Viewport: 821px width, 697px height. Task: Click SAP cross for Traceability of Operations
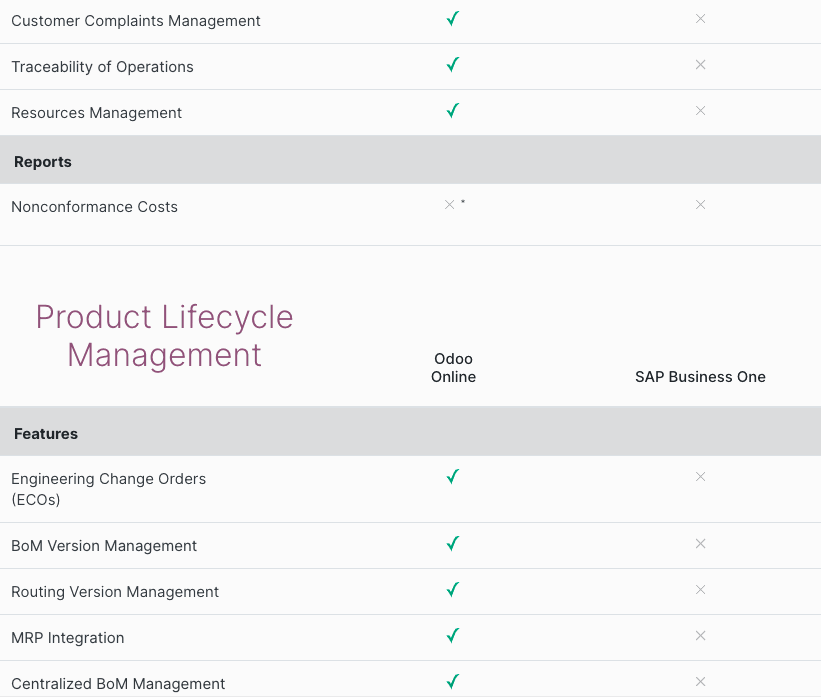[700, 65]
